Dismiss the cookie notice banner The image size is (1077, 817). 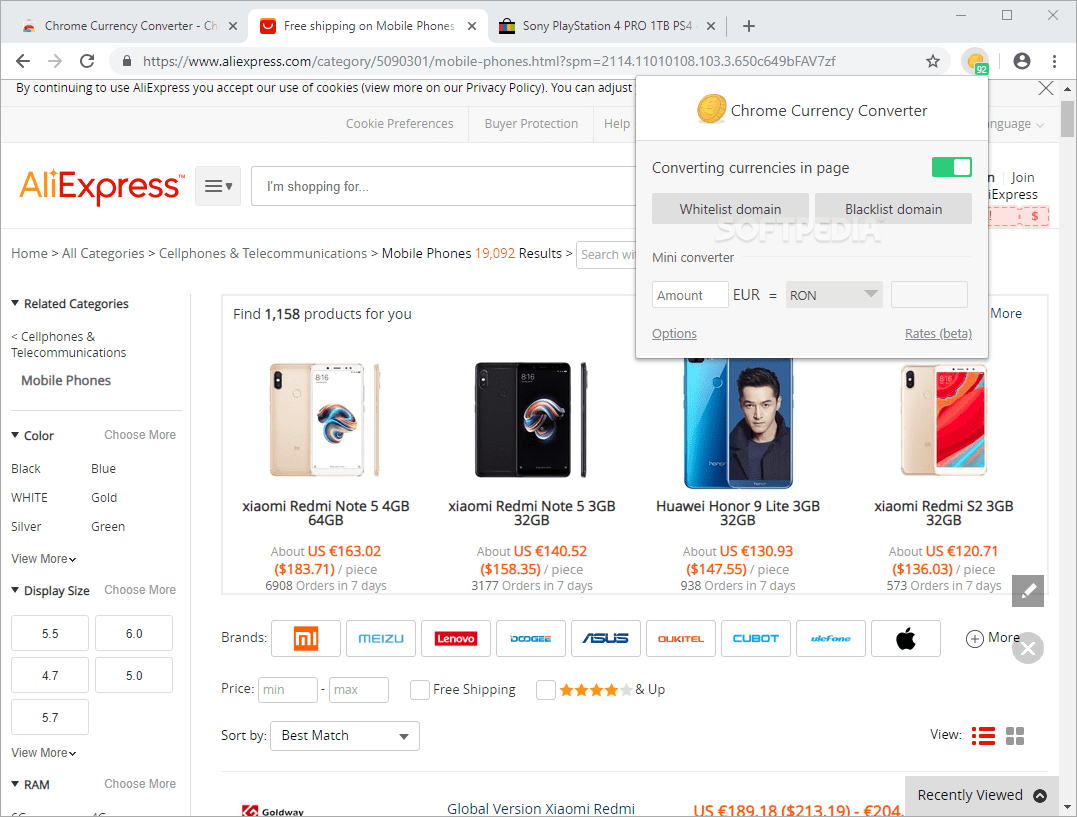(x=1045, y=88)
